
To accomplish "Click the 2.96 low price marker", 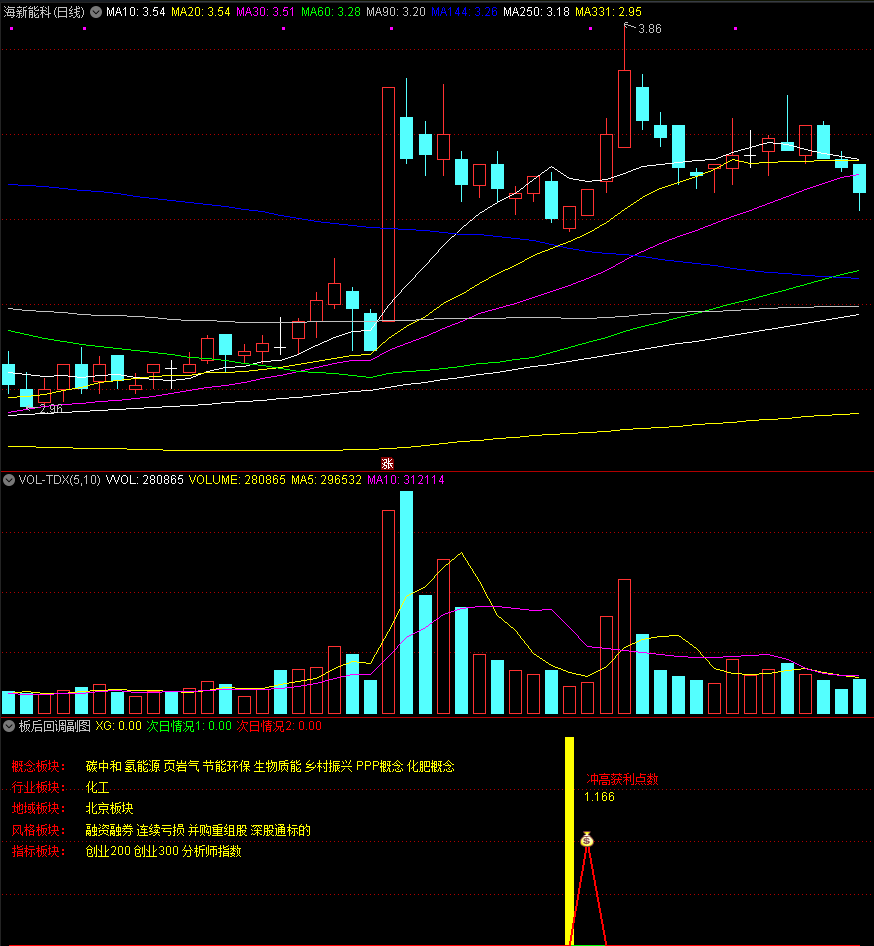I will coord(50,409).
